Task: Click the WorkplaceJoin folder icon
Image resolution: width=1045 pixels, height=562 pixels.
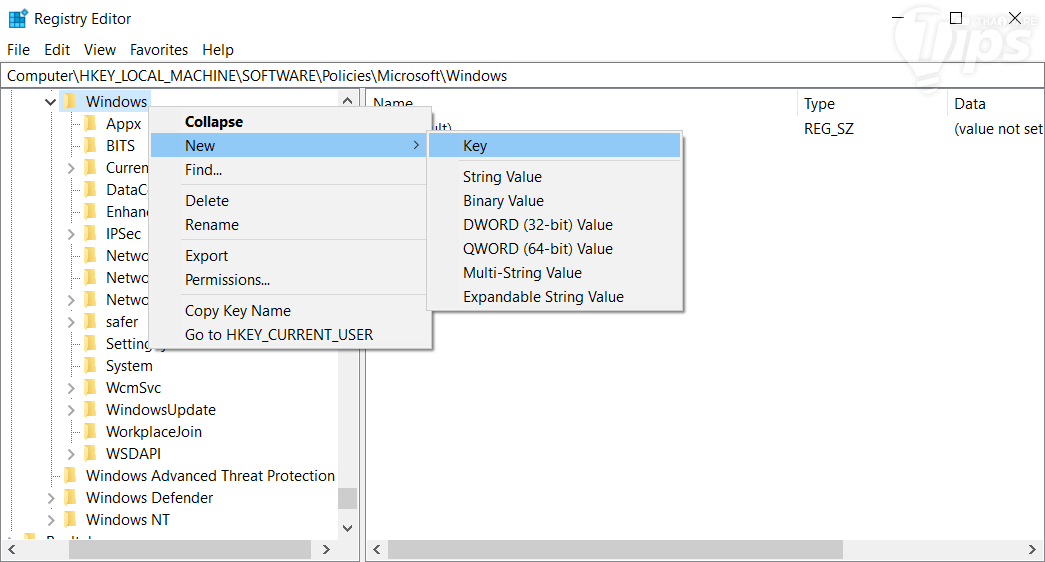Action: 91,431
